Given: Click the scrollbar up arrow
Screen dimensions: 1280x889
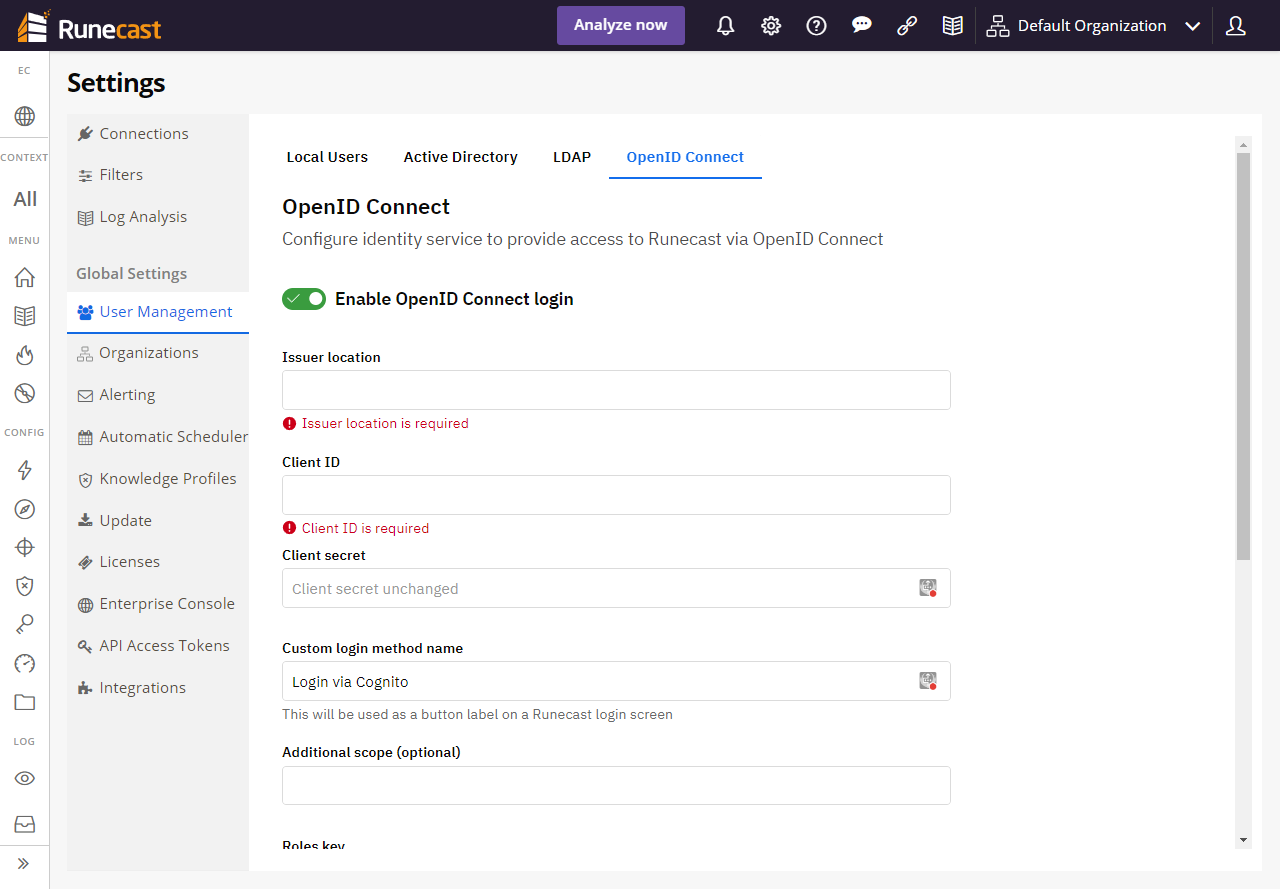Looking at the screenshot, I should point(1243,144).
